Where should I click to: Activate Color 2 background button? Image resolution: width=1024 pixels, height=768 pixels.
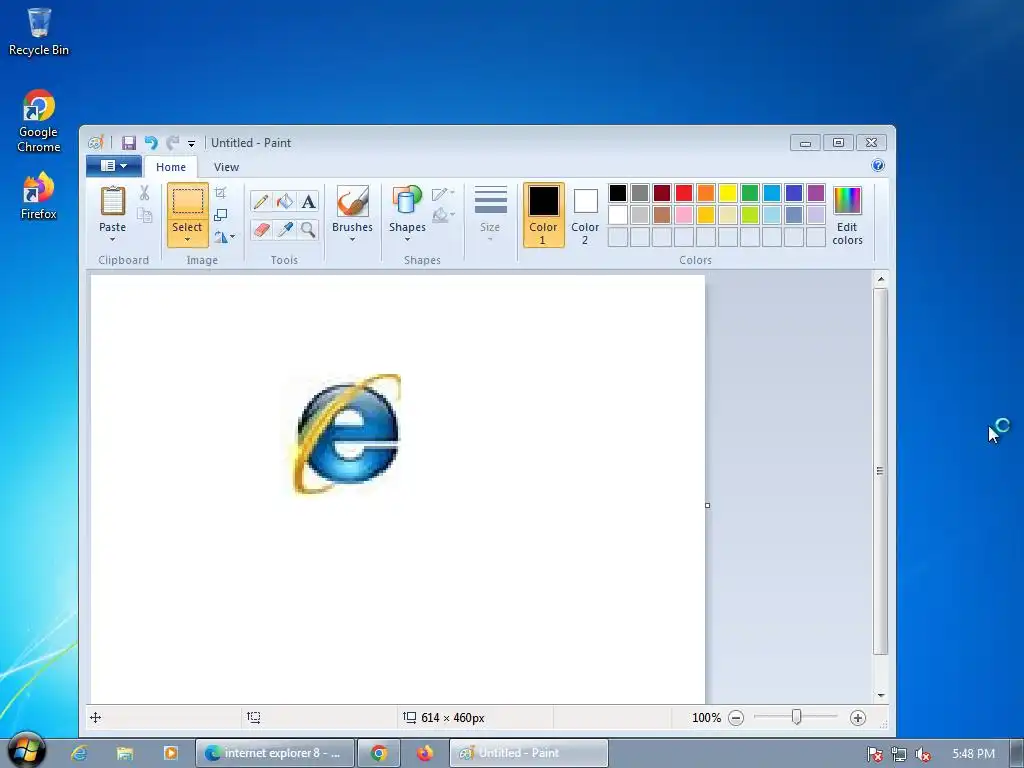coord(585,215)
